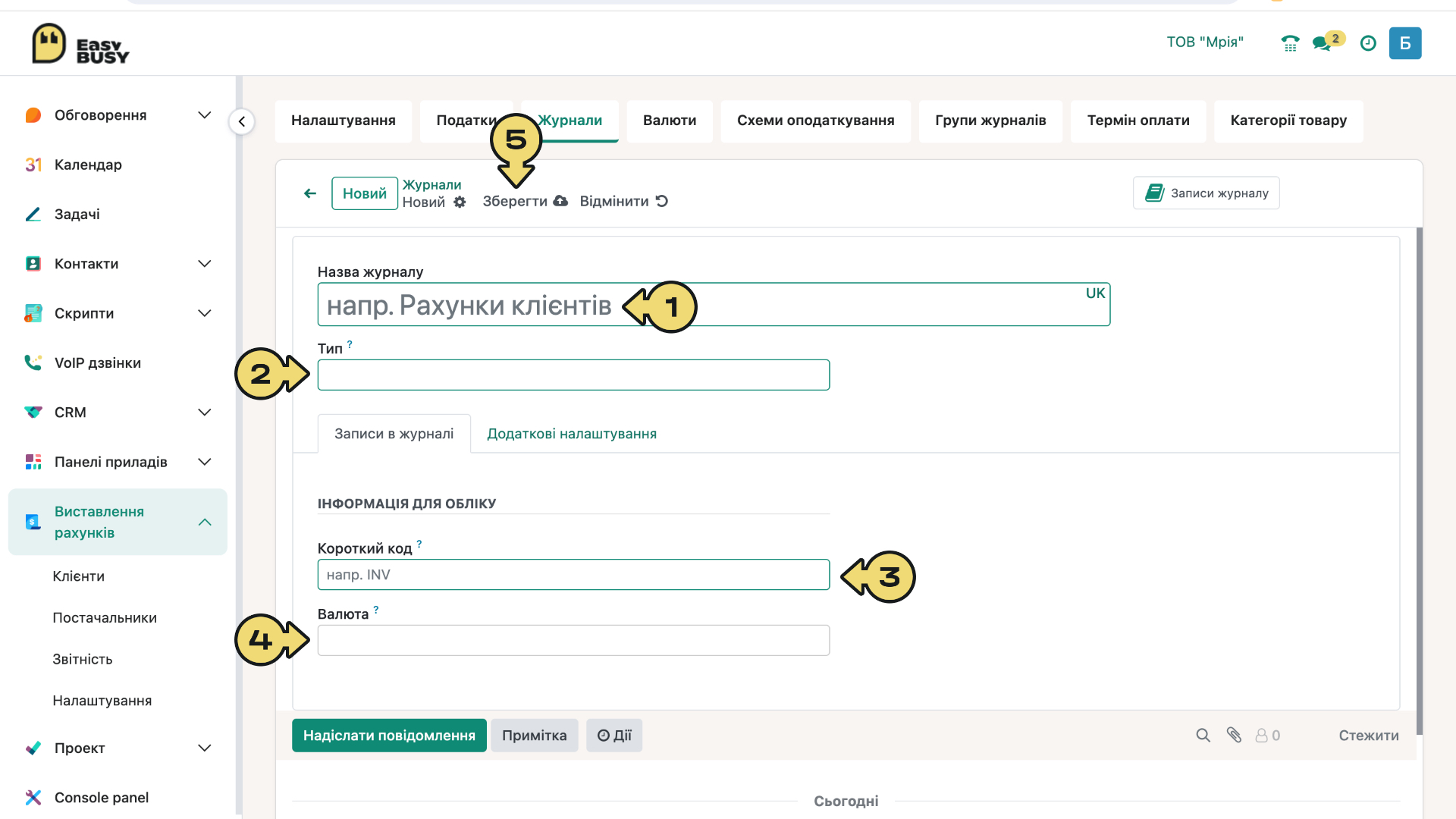This screenshot has width=1456, height=819.
Task: Click the ТОВ "Мрія" company name
Action: pyautogui.click(x=1205, y=42)
